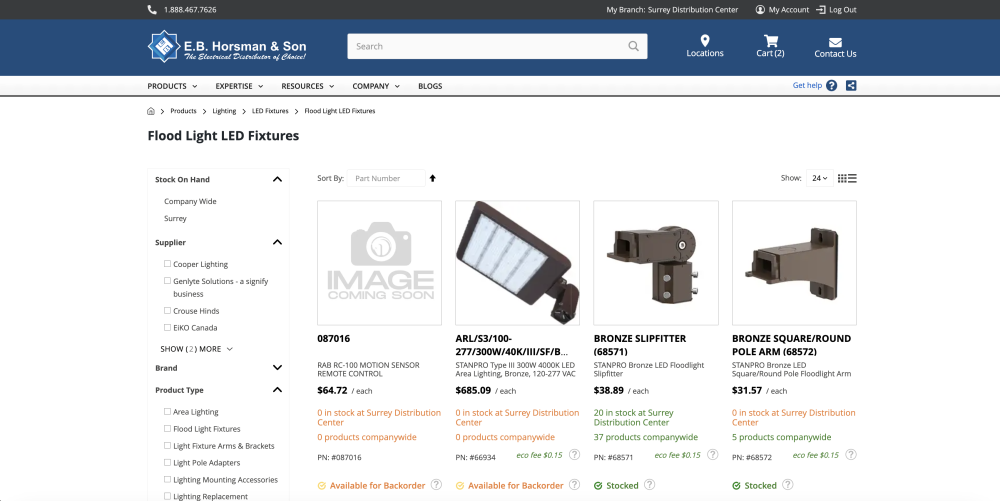Open the STANPRO area light product image

[x=517, y=263]
